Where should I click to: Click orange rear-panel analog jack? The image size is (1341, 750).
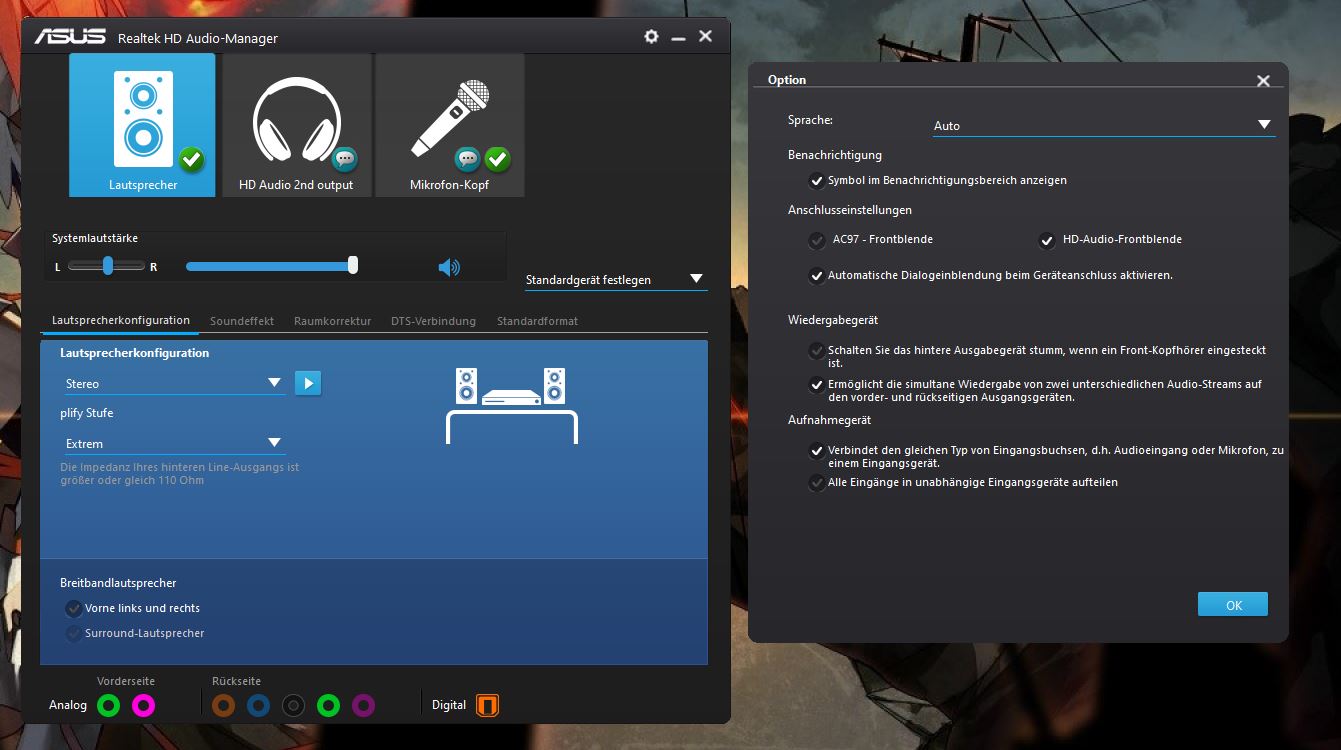(x=224, y=705)
